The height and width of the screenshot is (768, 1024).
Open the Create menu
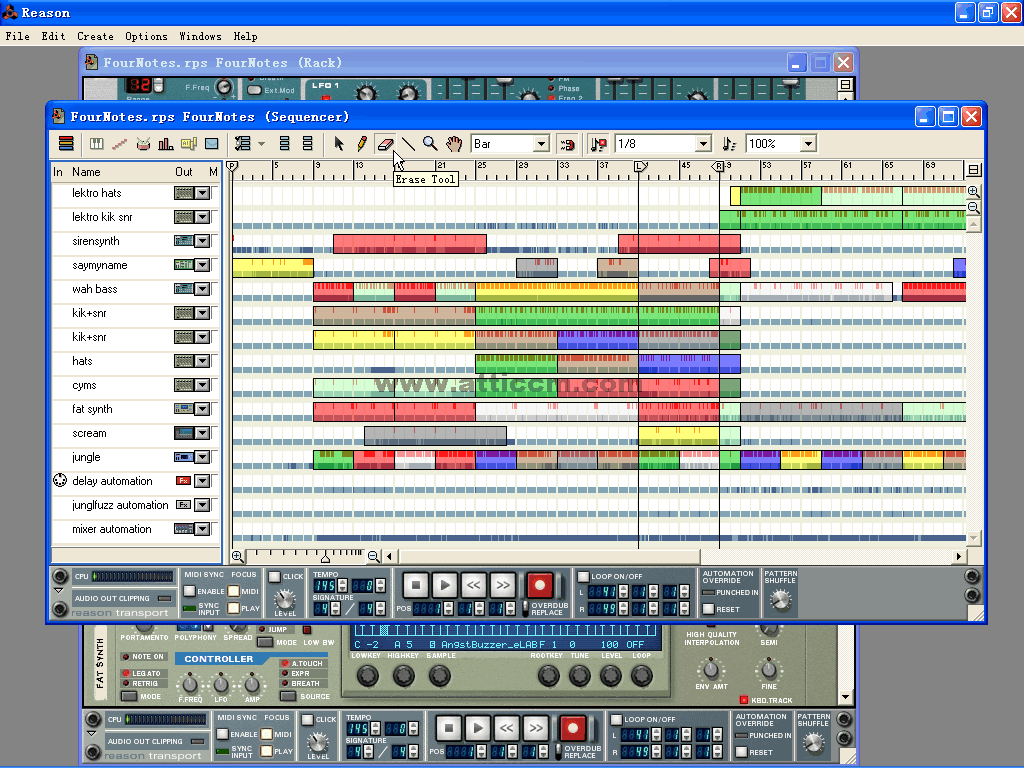pyautogui.click(x=95, y=37)
